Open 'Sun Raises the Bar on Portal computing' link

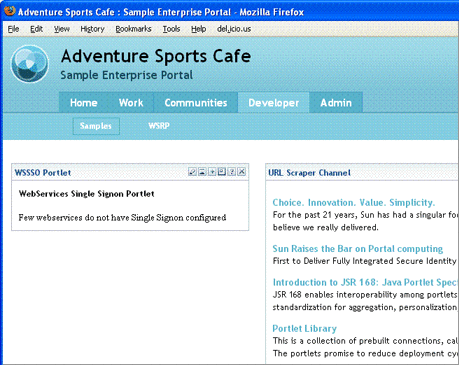[x=358, y=249]
